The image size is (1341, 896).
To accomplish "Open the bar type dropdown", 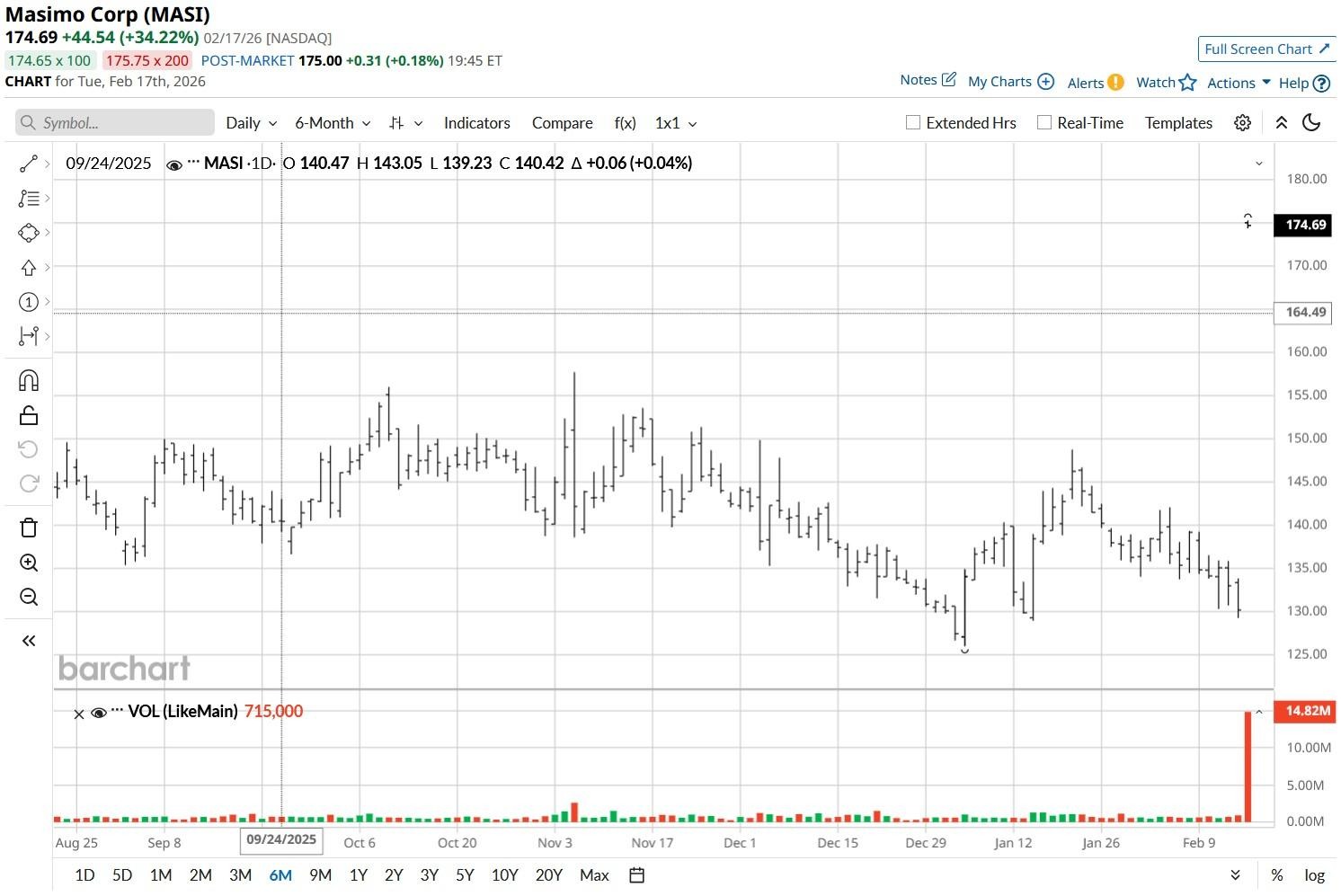I will [405, 123].
